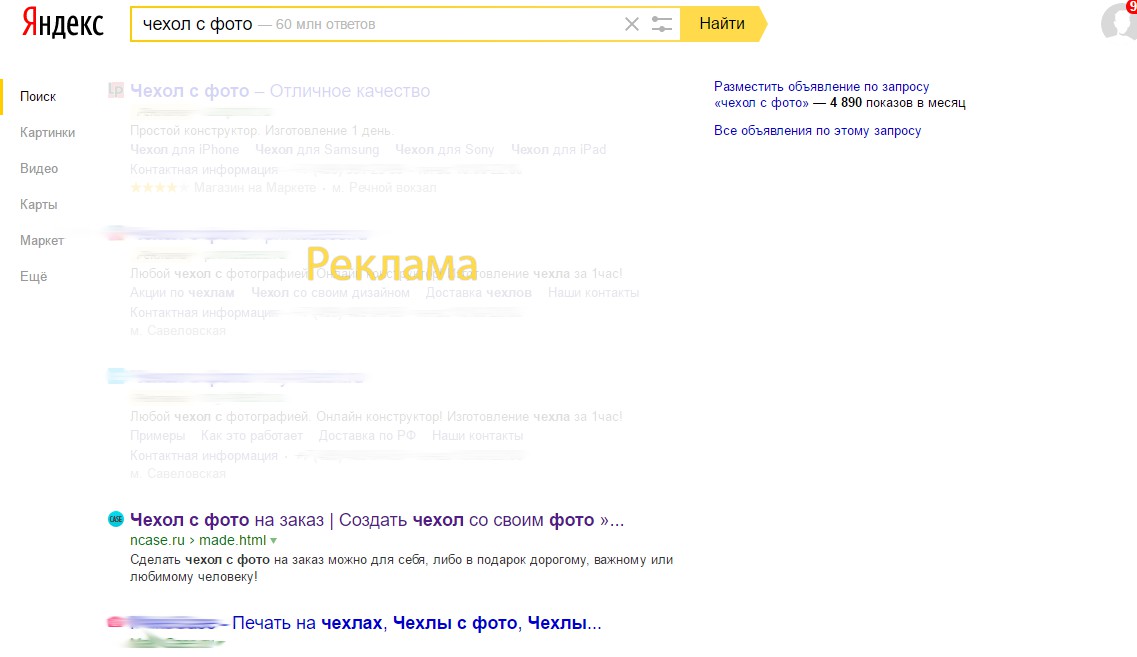Open the ncase.ru domain link
This screenshot has height=657, width=1137.
[157, 540]
